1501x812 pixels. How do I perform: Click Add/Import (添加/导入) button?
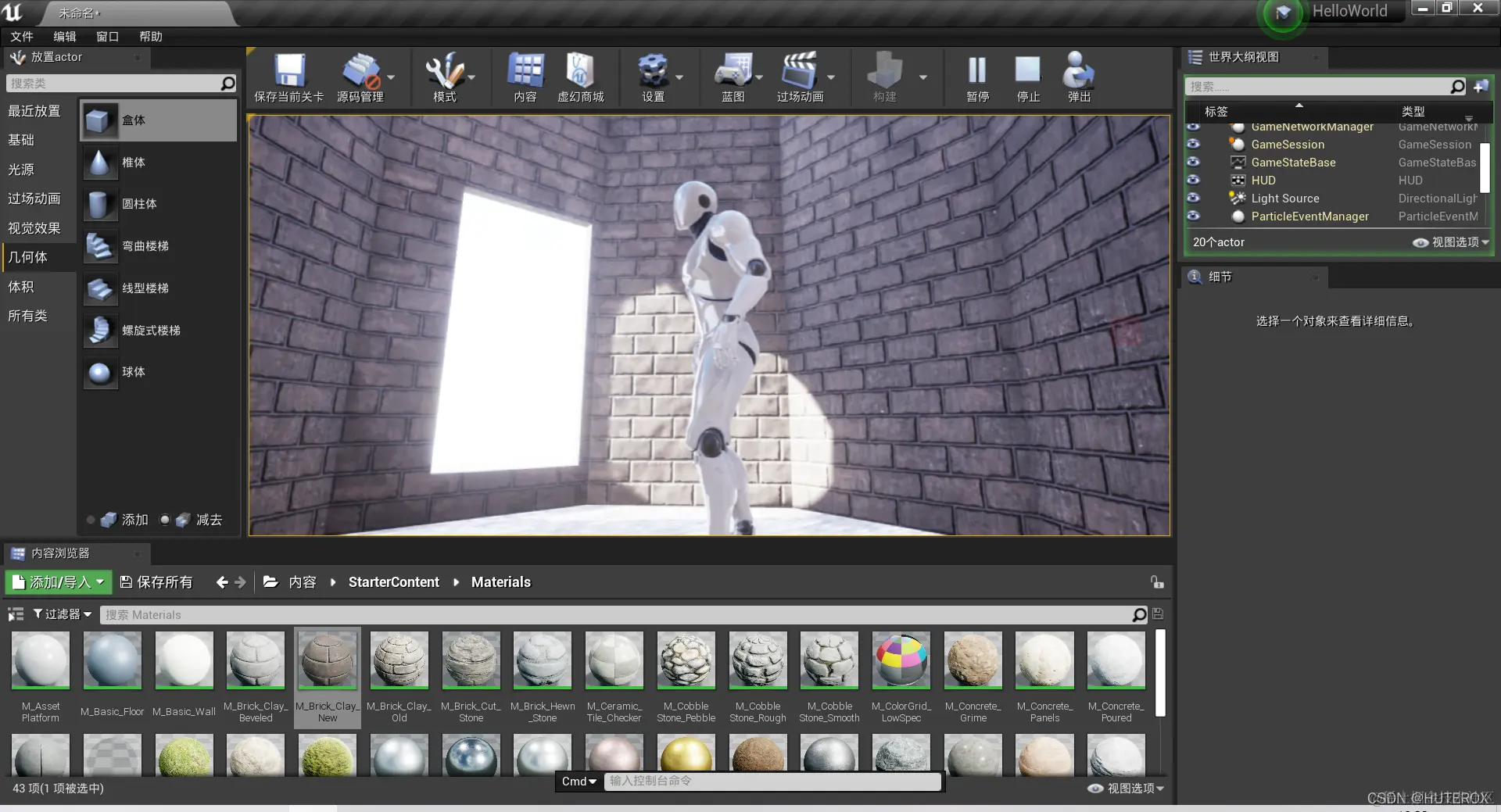[x=59, y=582]
